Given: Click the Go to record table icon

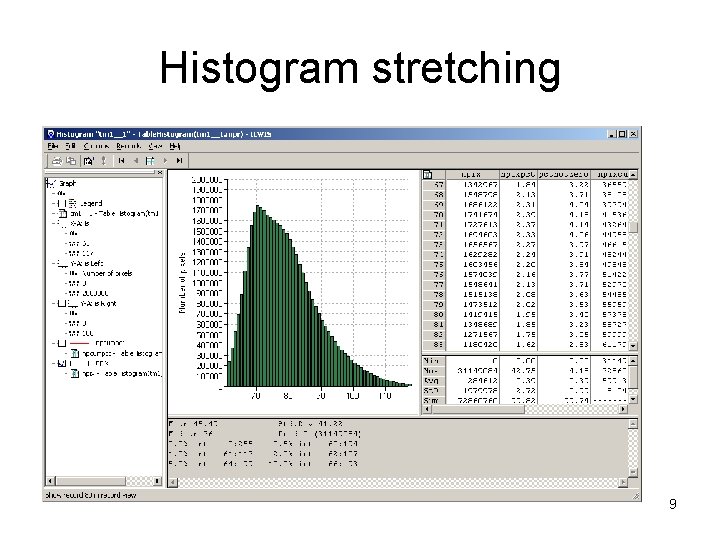Looking at the screenshot, I should click(x=150, y=161).
